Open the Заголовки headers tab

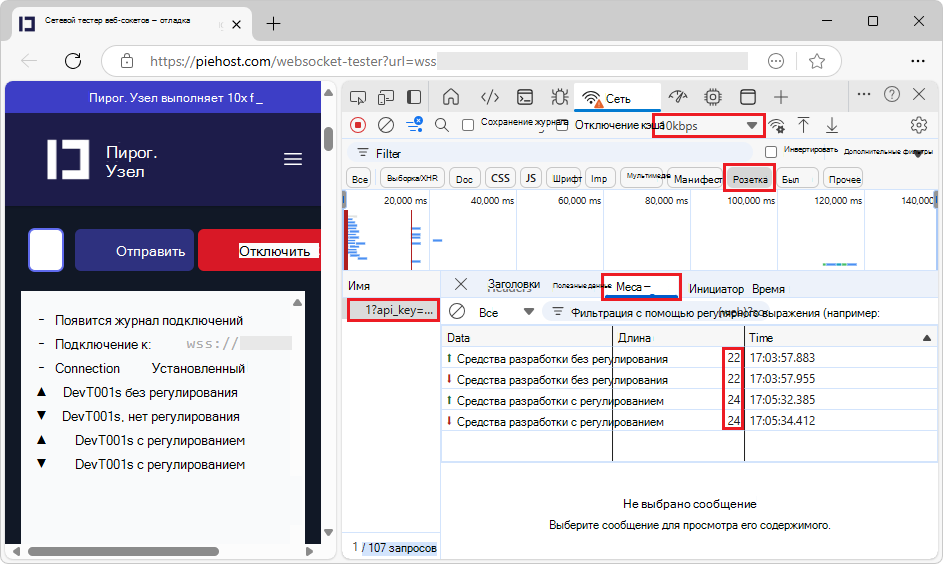513,284
